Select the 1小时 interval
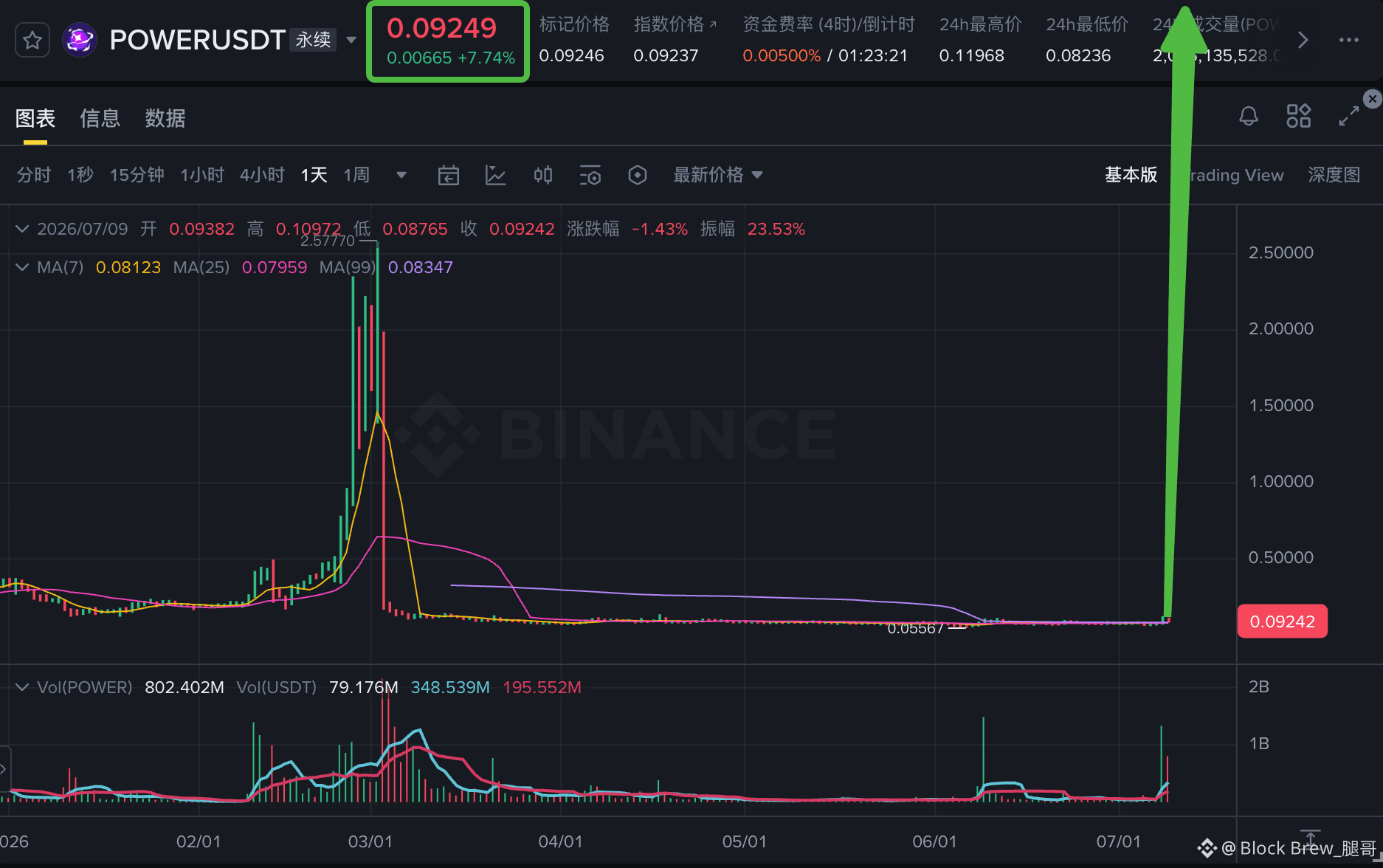This screenshot has width=1383, height=868. pyautogui.click(x=202, y=175)
